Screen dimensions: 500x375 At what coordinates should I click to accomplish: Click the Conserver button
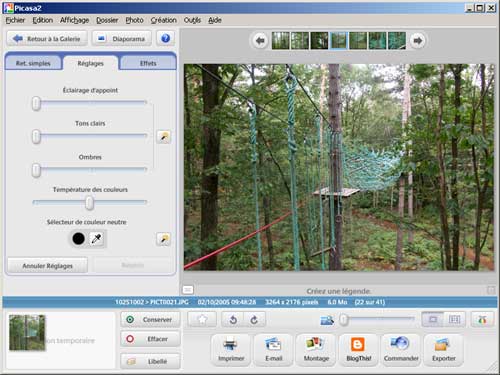(x=150, y=319)
